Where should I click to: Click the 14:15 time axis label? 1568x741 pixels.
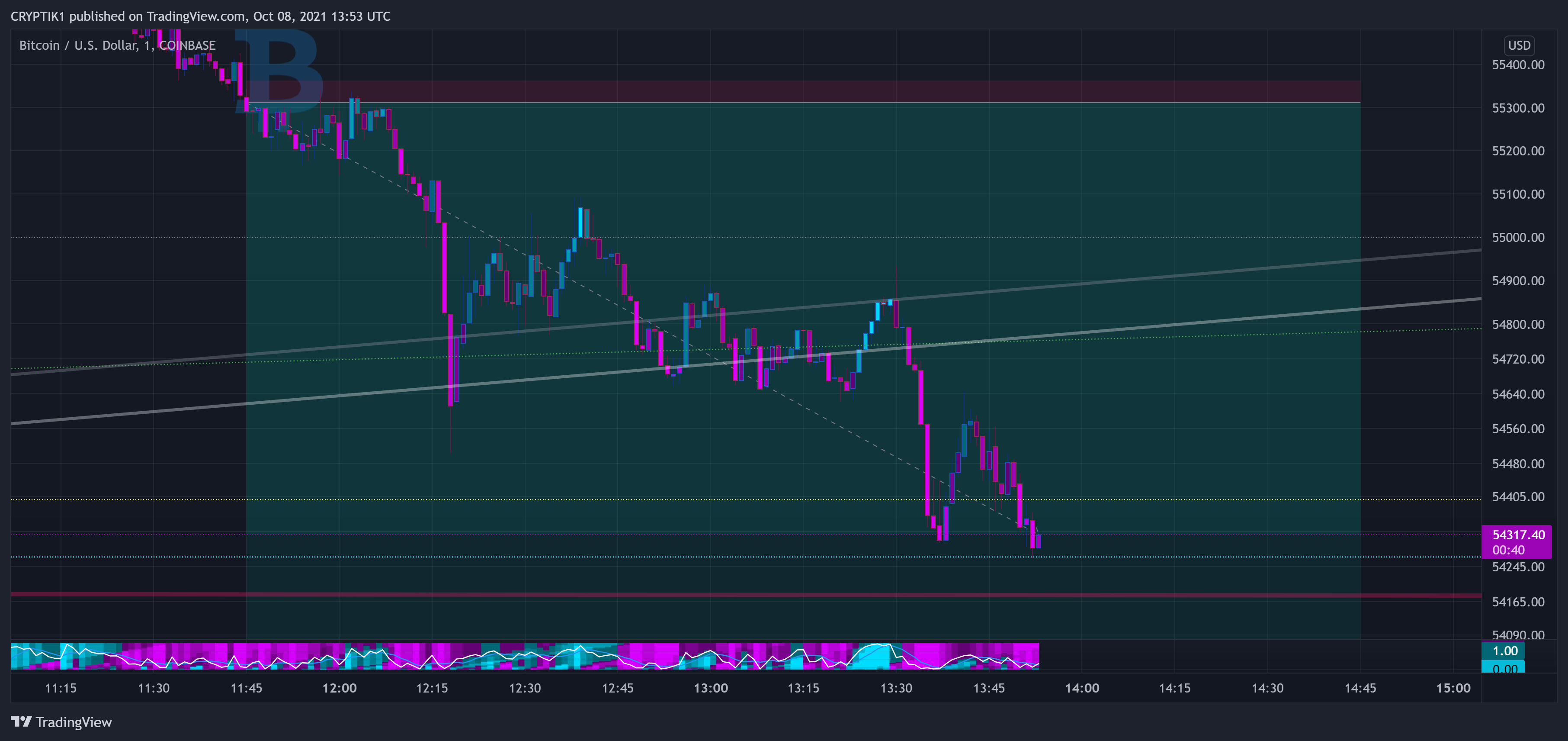1175,688
